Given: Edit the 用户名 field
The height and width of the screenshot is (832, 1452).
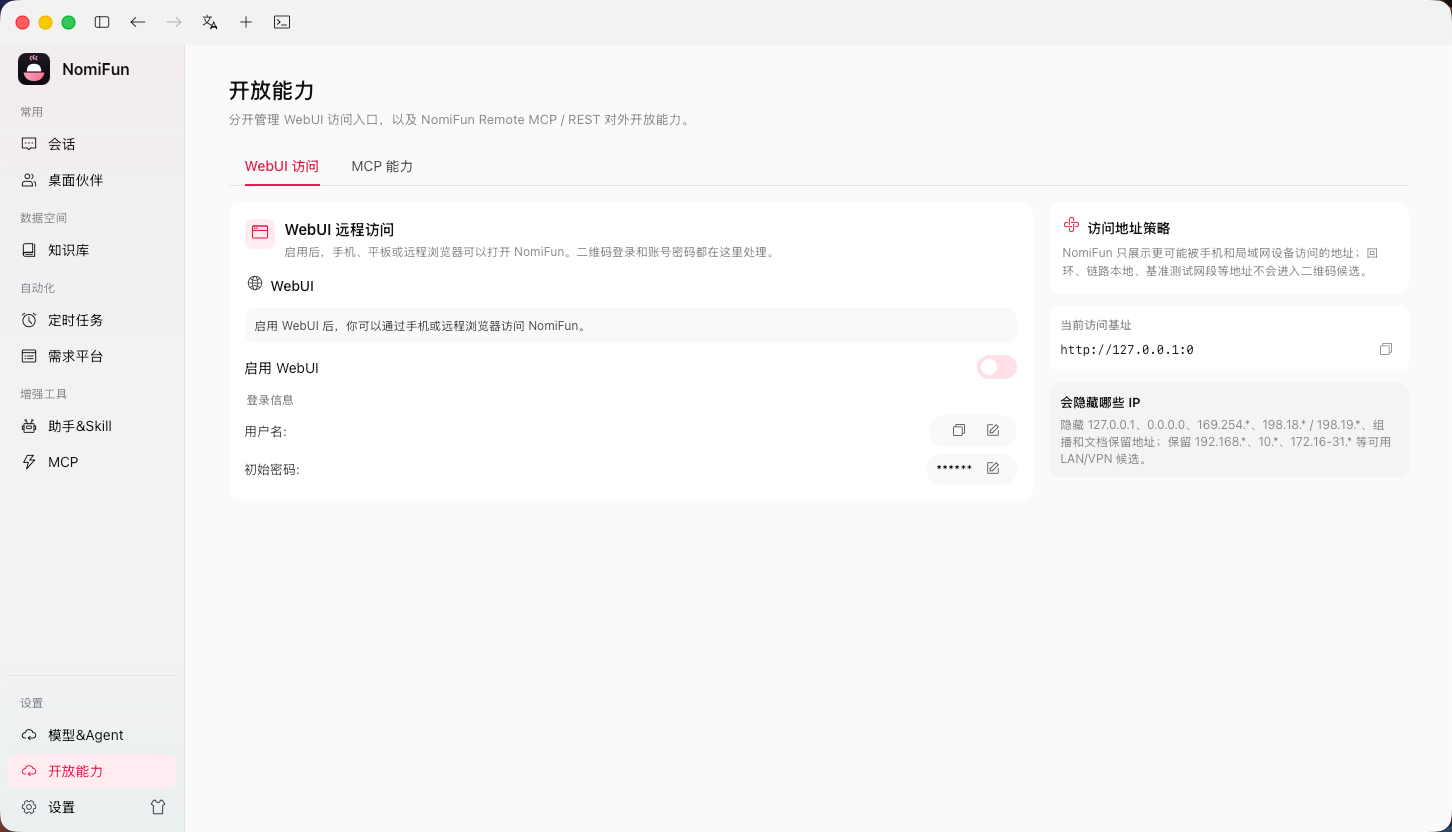Looking at the screenshot, I should pos(993,430).
